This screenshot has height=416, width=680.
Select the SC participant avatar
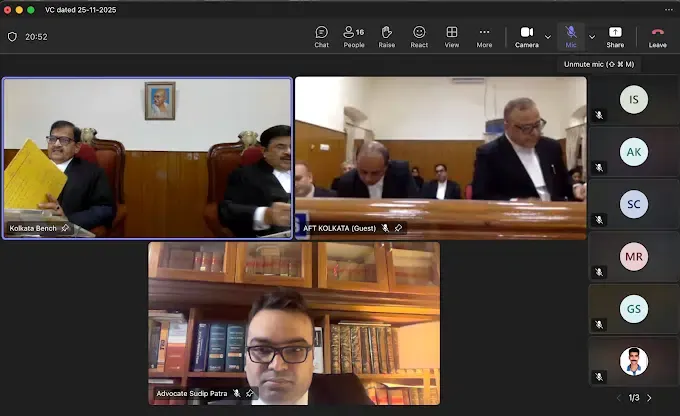634,204
